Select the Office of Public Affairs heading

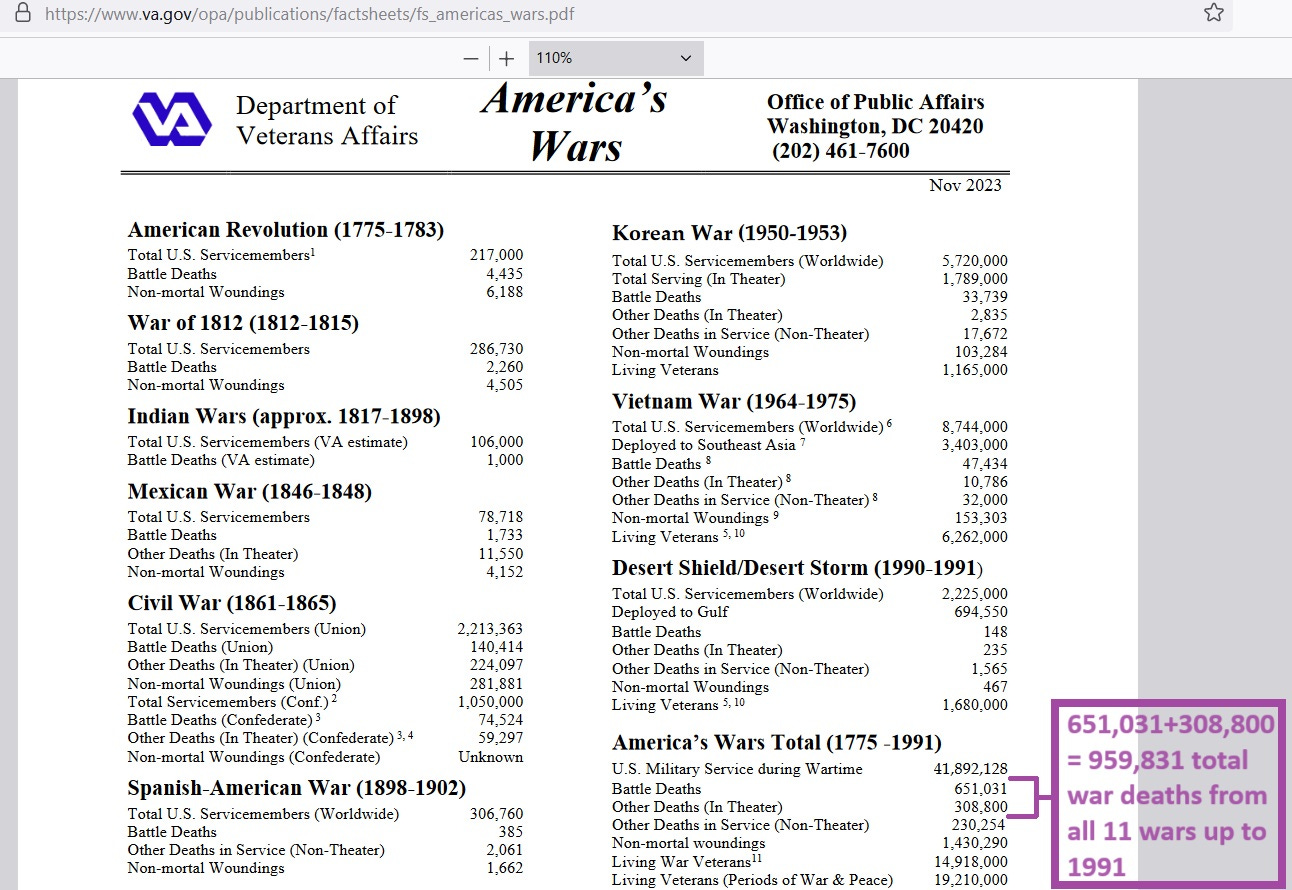(875, 102)
